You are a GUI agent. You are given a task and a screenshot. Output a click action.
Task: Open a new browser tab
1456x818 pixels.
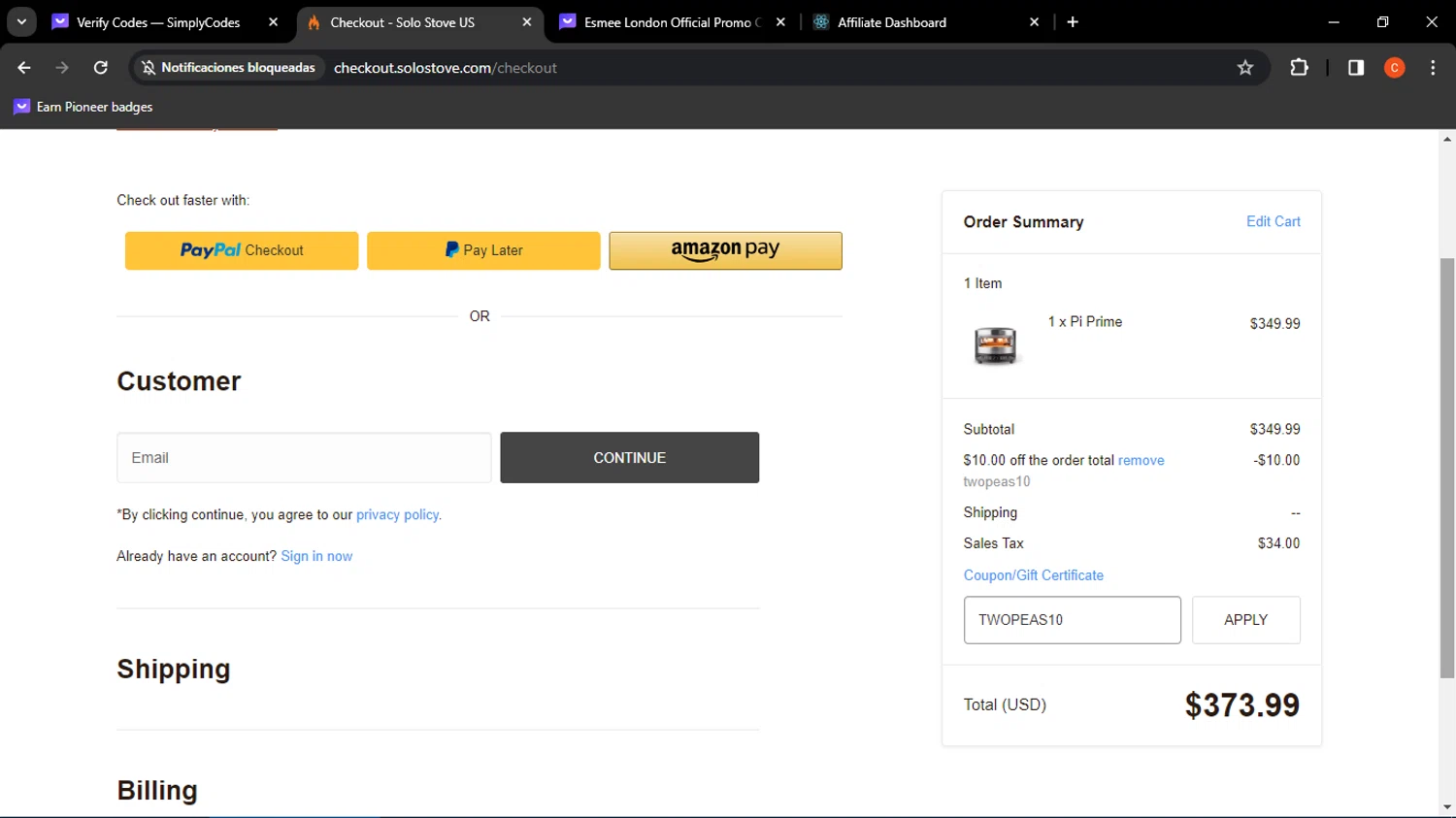click(x=1073, y=22)
